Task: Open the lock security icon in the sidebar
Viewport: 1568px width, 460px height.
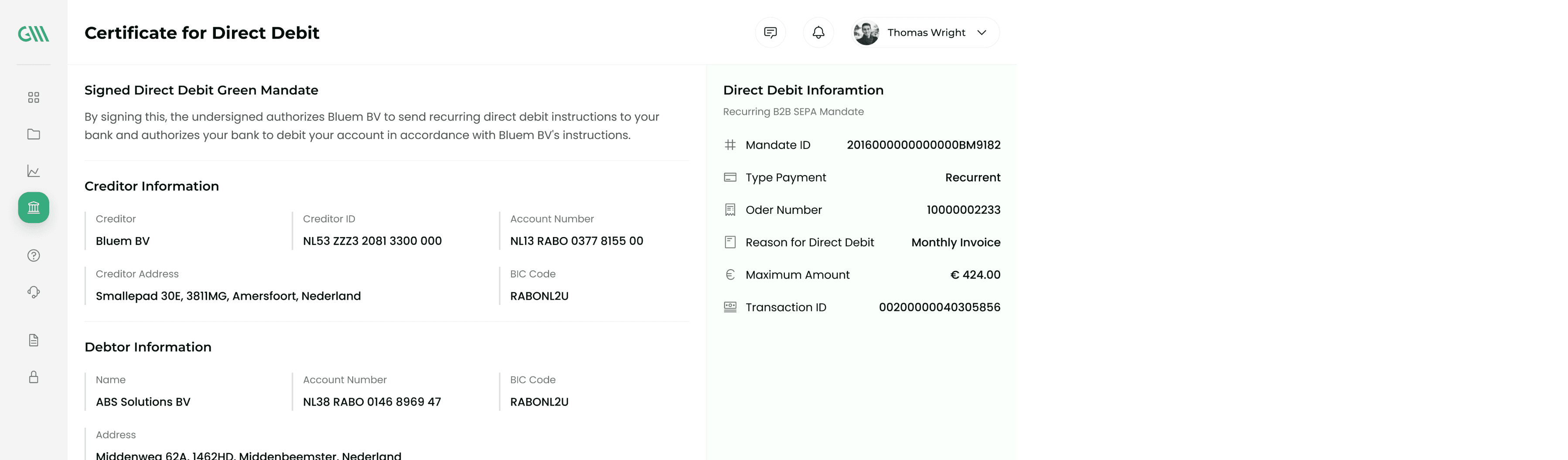Action: tap(34, 377)
